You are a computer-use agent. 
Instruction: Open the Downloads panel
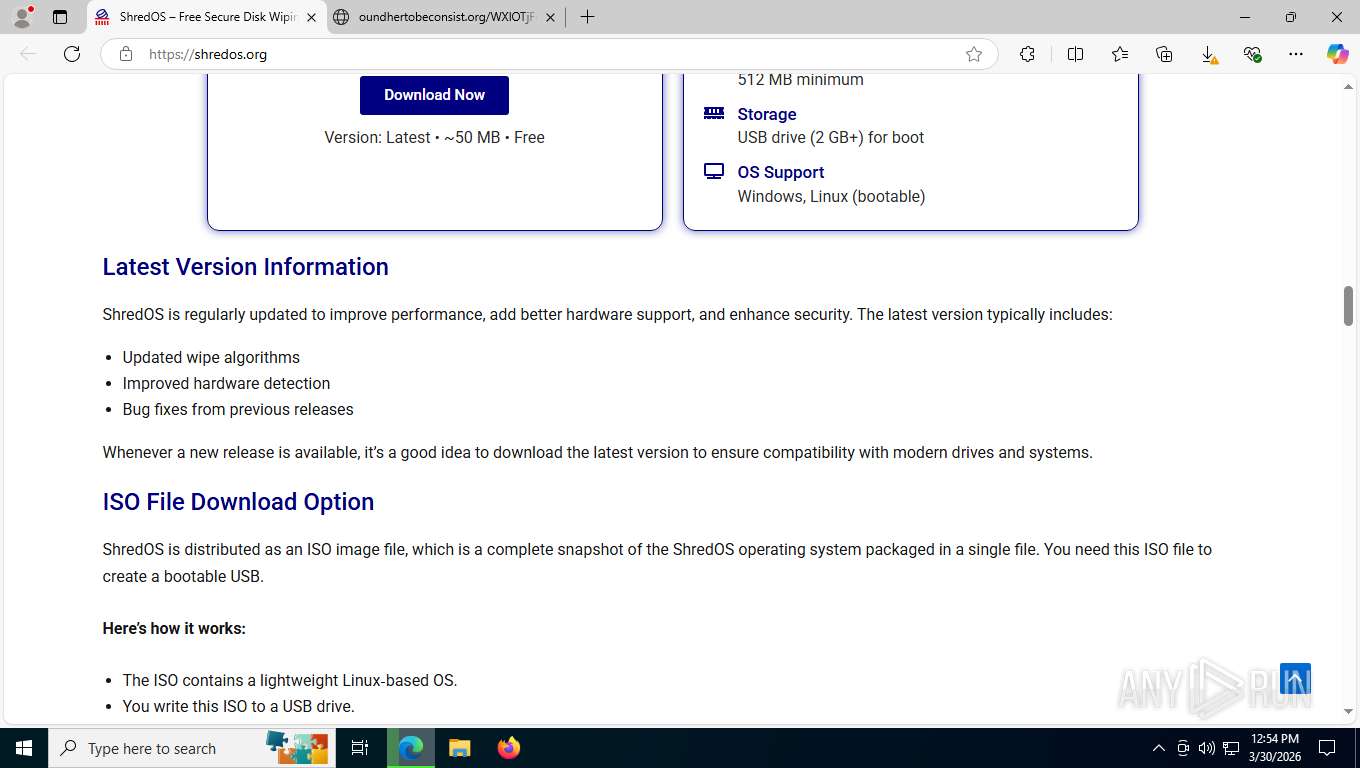[x=1208, y=54]
